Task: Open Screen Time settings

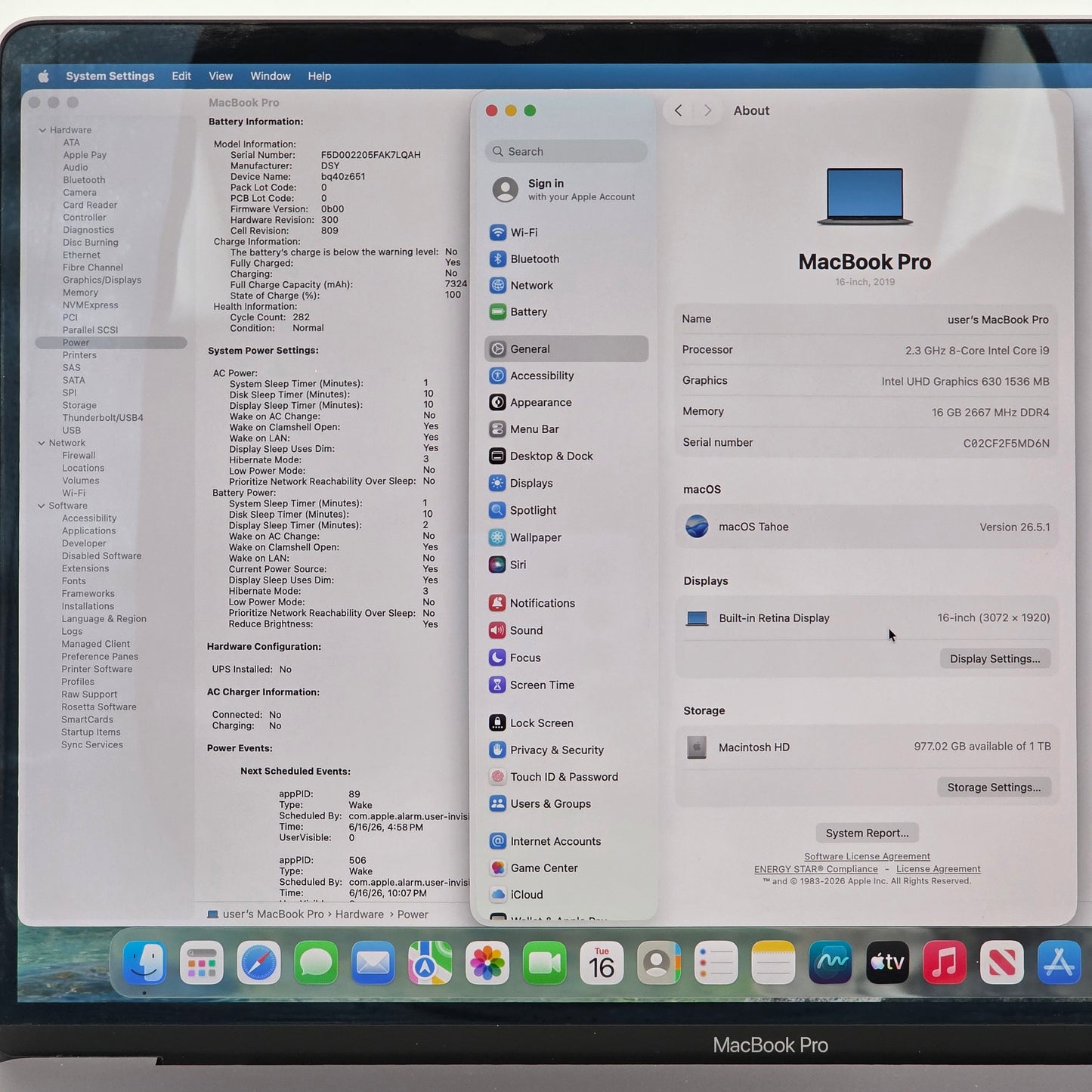Action: click(567, 685)
